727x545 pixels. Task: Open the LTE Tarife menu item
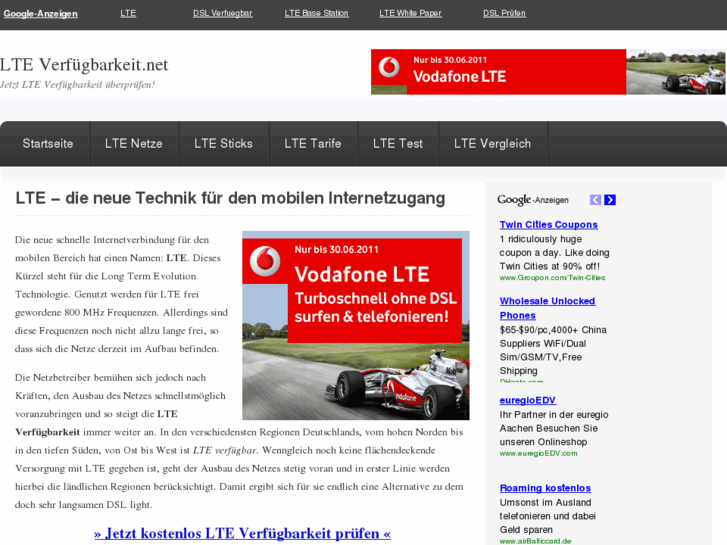(x=313, y=144)
